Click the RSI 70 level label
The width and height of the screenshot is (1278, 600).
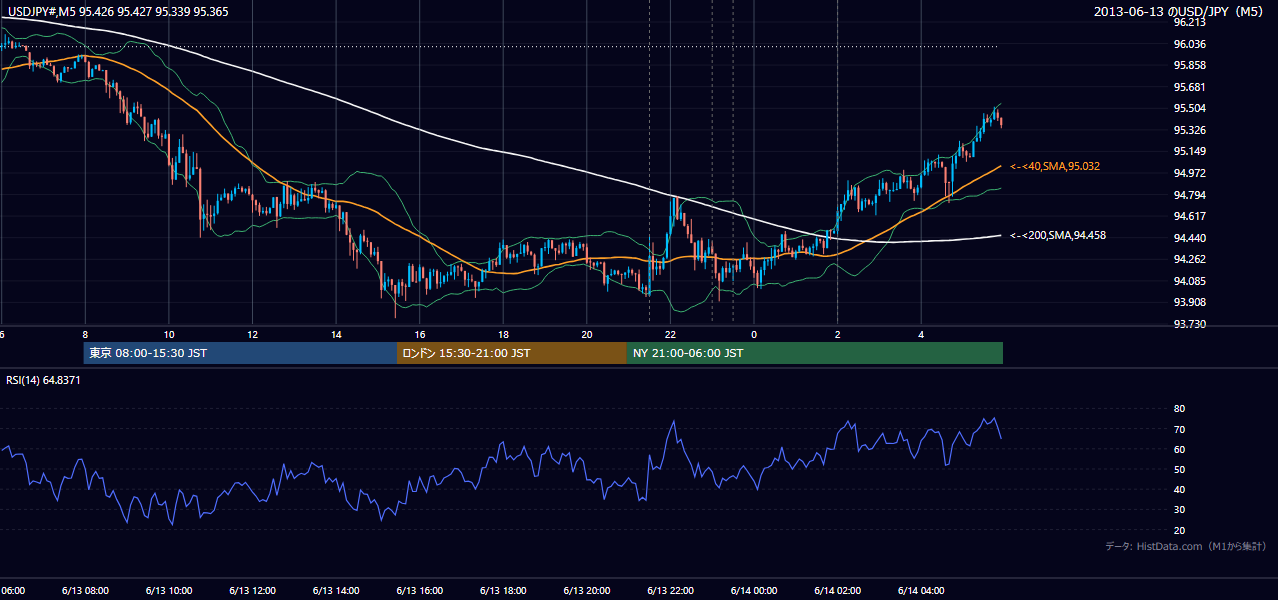[1180, 429]
